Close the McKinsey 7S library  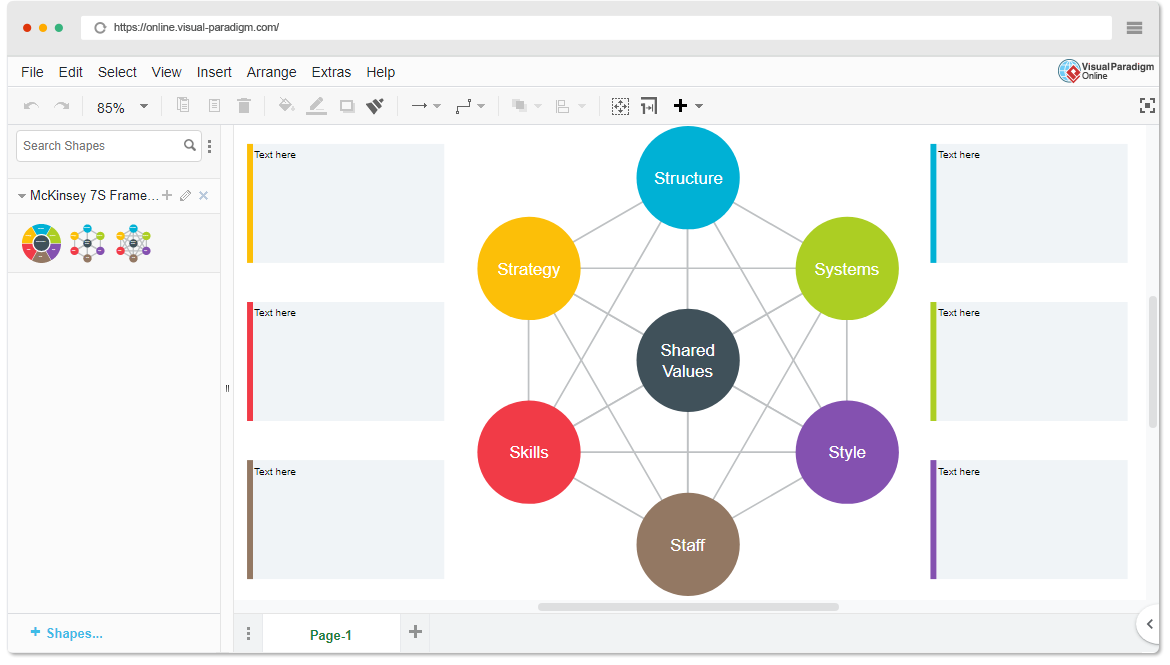coord(204,196)
